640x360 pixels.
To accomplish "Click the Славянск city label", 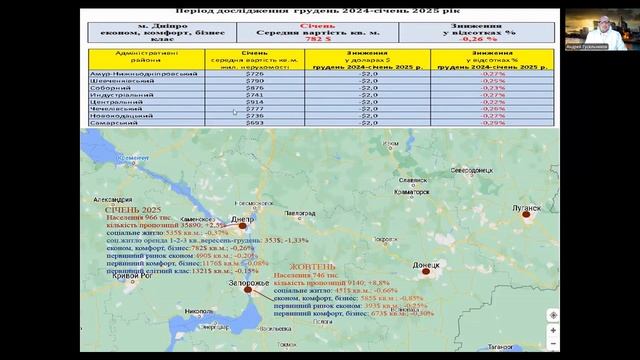I will (413, 180).
